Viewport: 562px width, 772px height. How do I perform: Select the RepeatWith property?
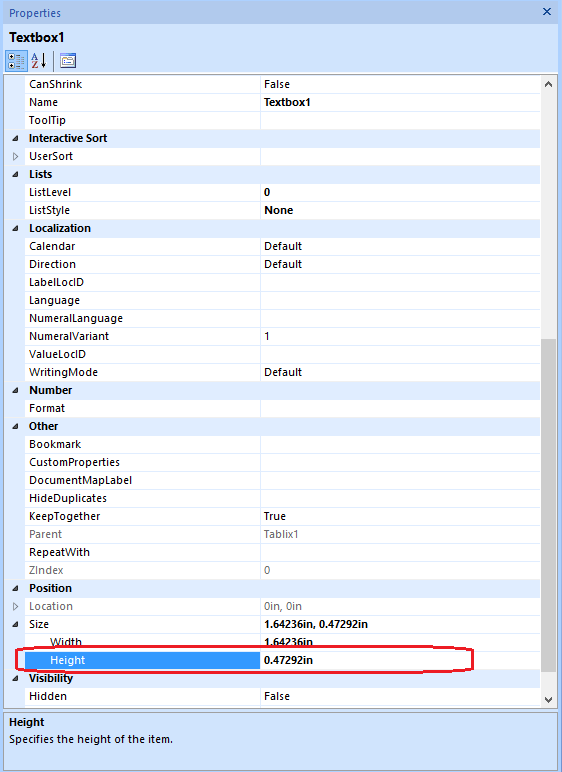pyautogui.click(x=59, y=552)
